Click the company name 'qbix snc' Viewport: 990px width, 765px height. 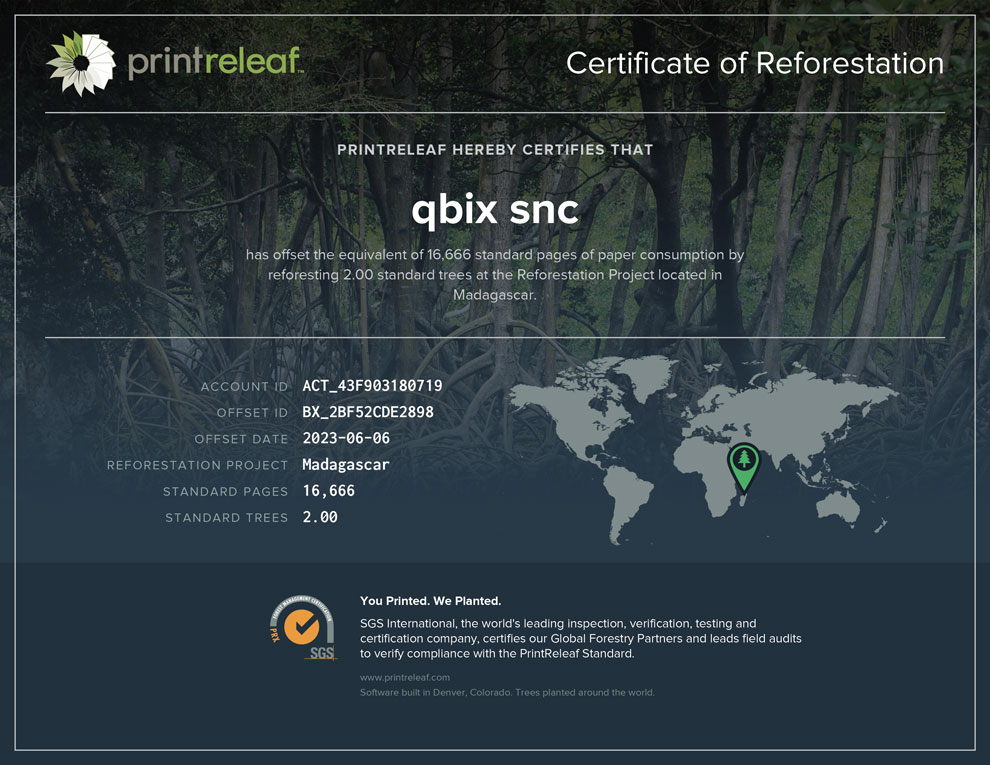point(495,210)
